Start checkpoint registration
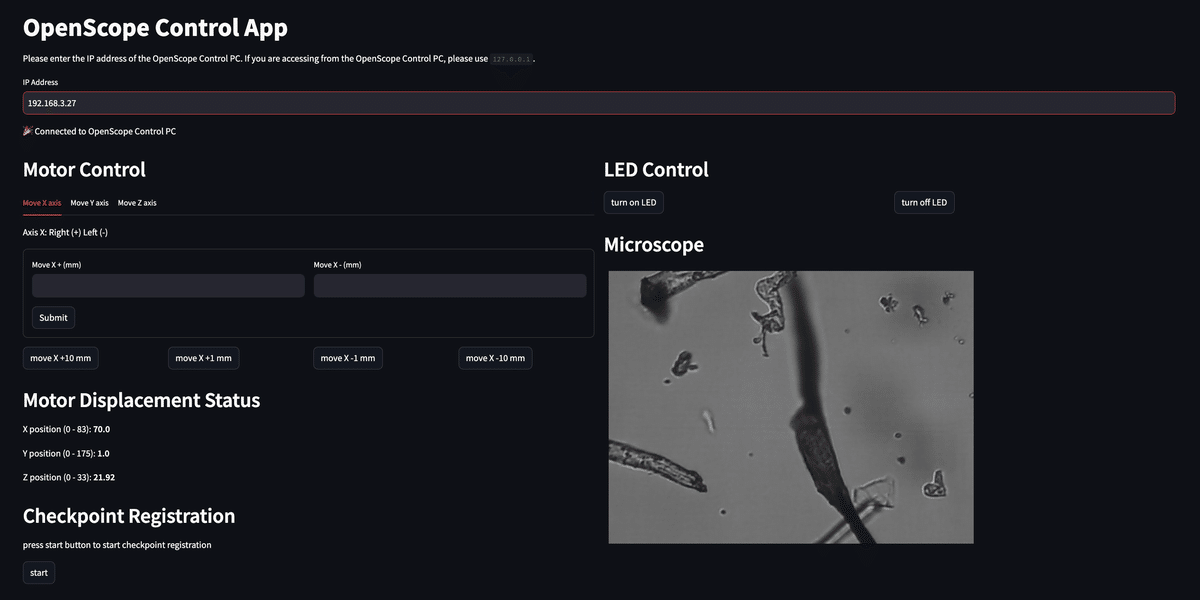 [x=39, y=573]
